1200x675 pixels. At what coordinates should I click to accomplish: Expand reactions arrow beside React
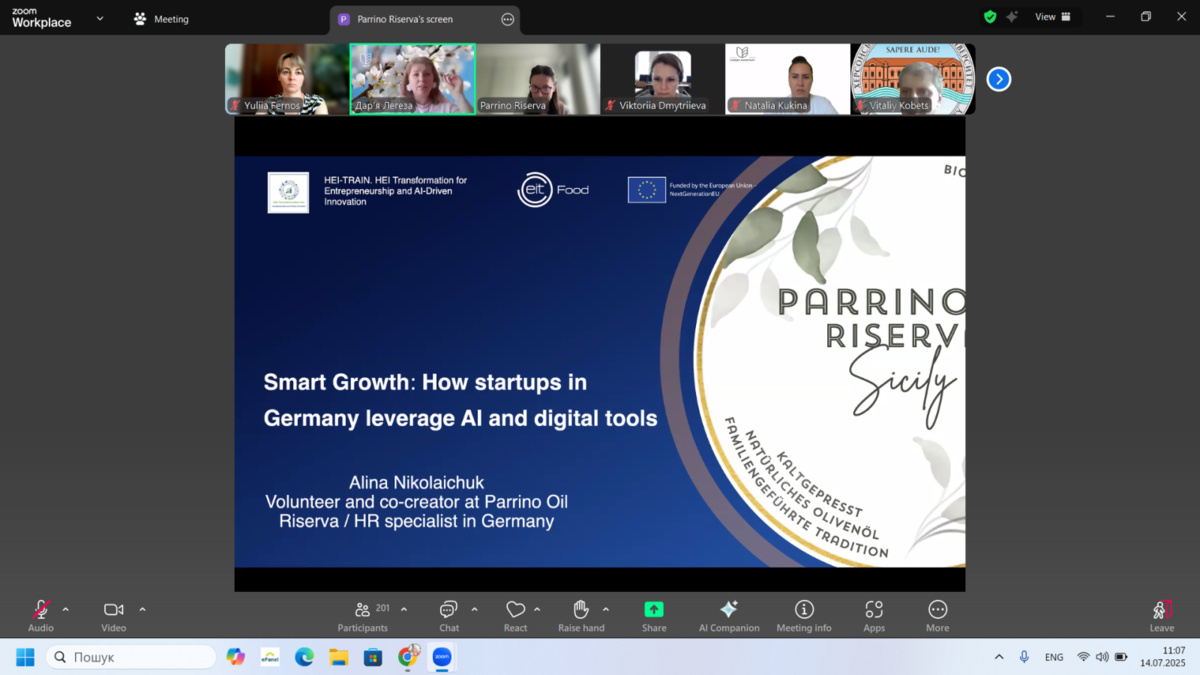click(x=537, y=609)
